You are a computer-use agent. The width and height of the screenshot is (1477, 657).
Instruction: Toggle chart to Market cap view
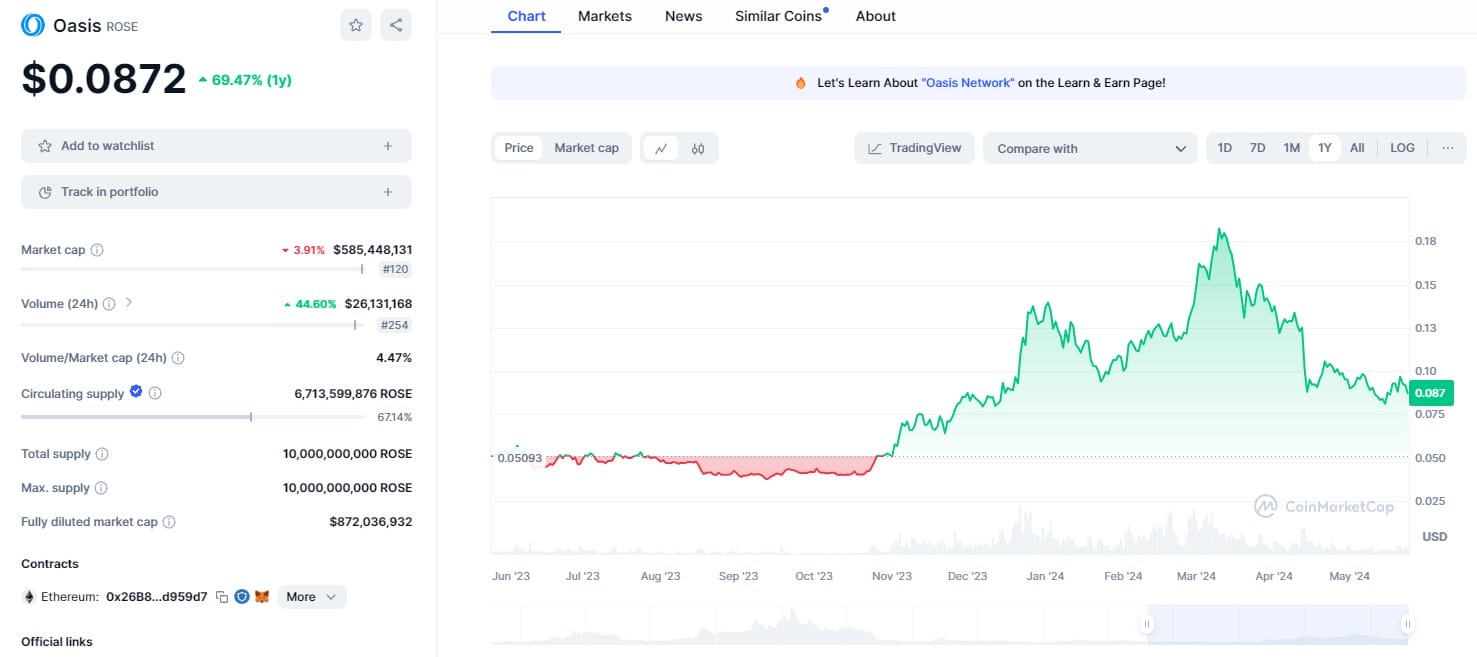pos(586,148)
